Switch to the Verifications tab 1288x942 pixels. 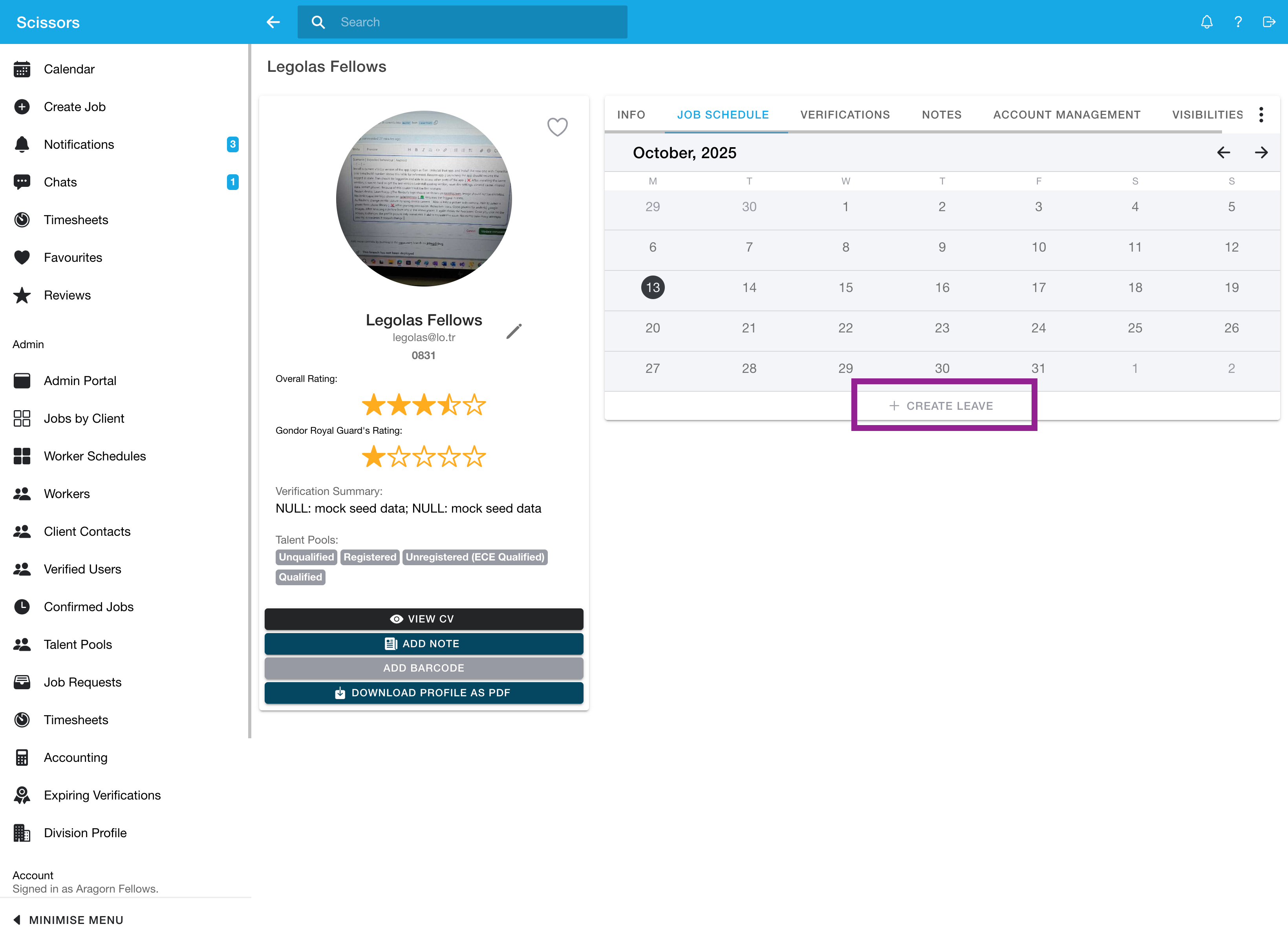coord(845,115)
